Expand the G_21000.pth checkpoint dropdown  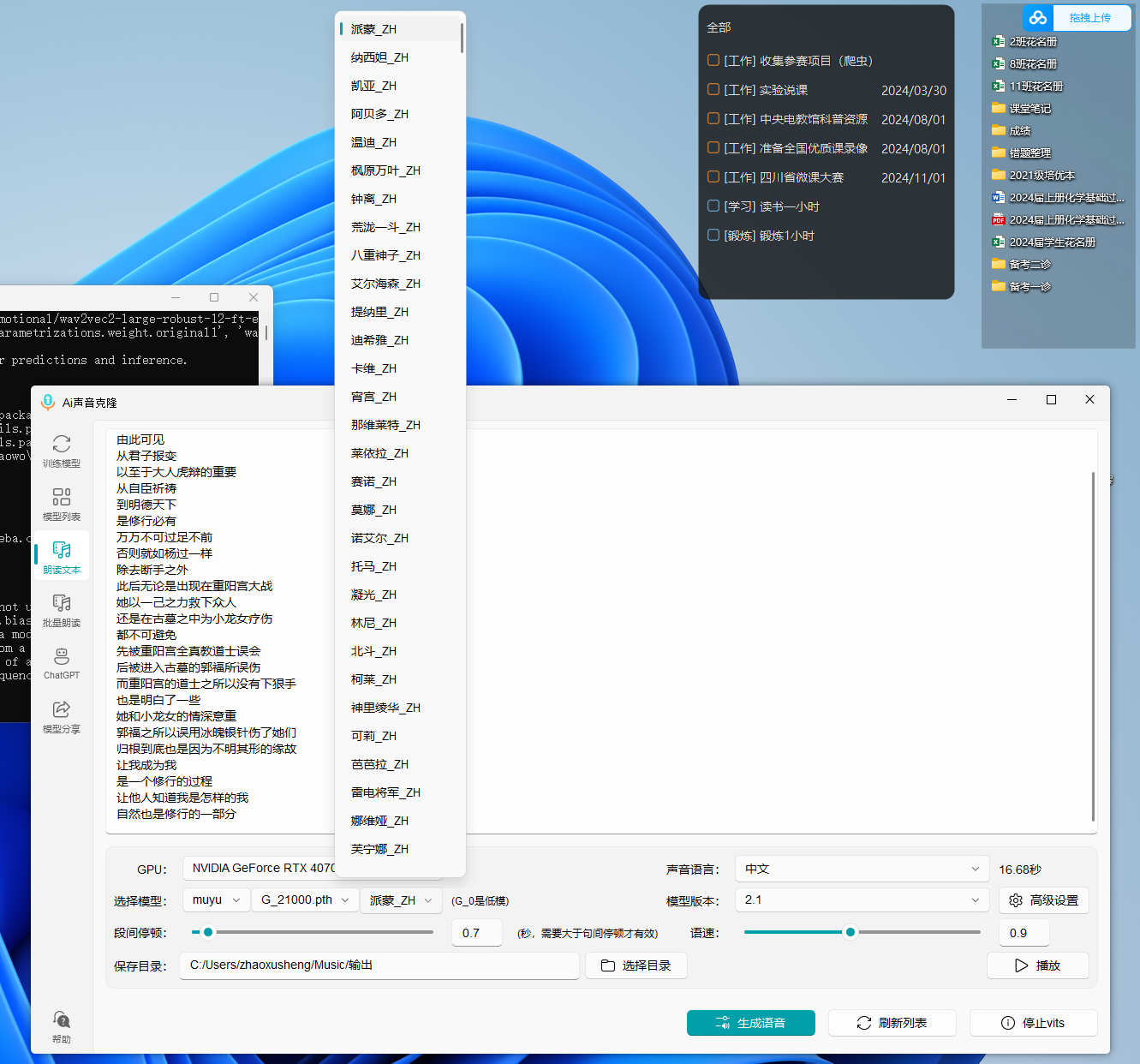click(x=305, y=900)
